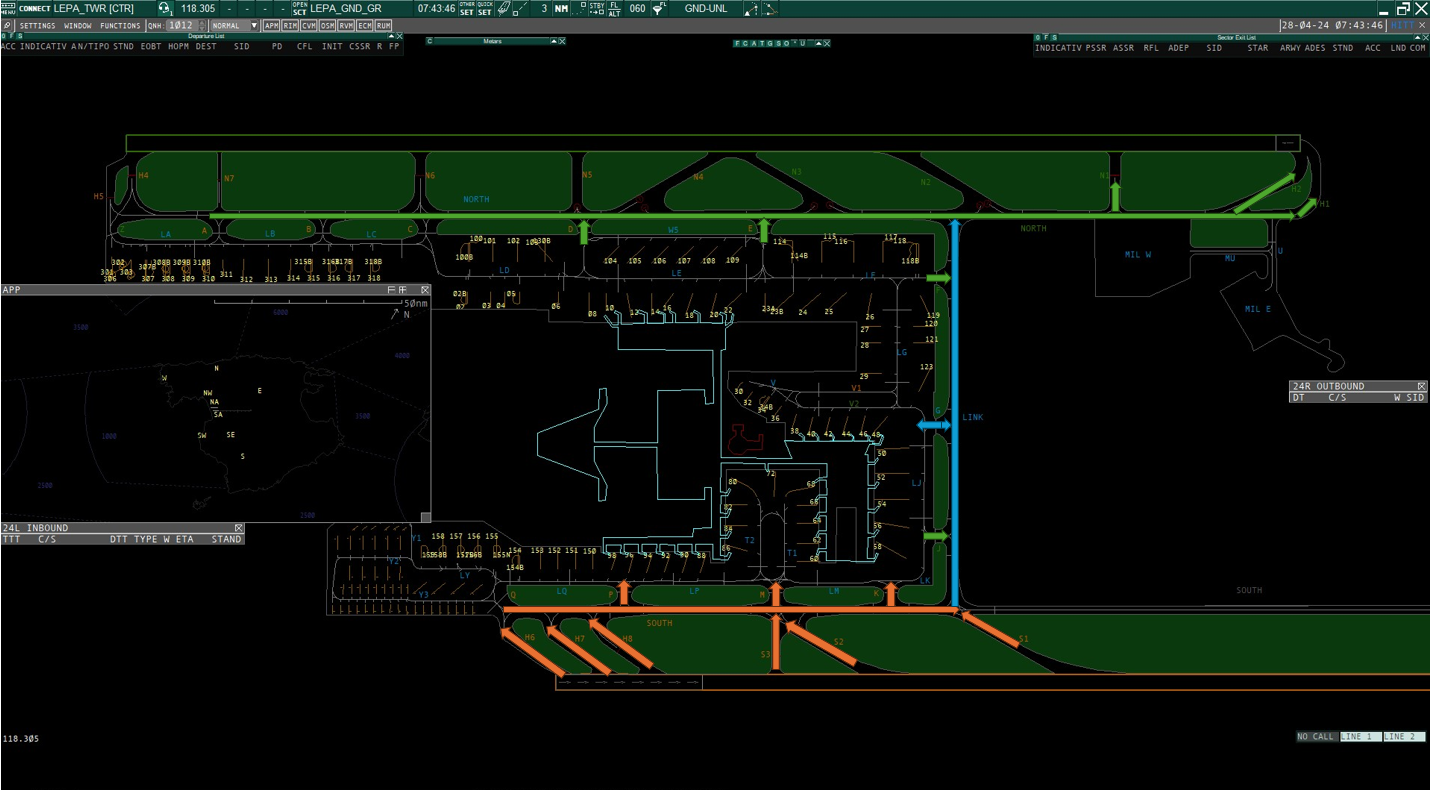Close the Metars panel
Image resolution: width=1431 pixels, height=790 pixels.
tap(562, 41)
